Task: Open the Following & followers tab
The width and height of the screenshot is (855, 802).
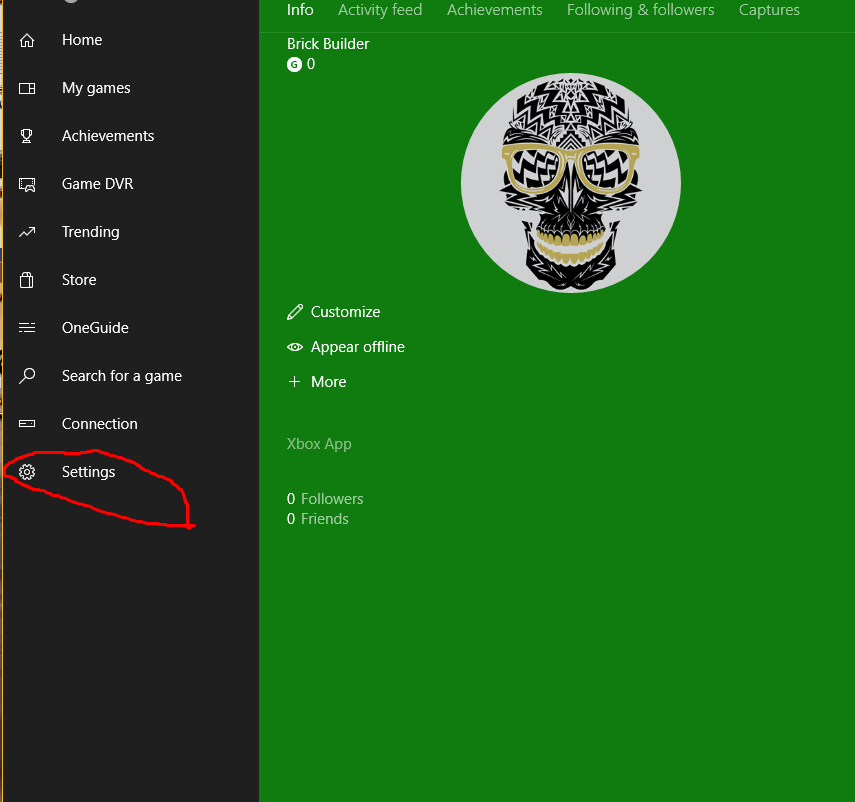Action: (640, 10)
